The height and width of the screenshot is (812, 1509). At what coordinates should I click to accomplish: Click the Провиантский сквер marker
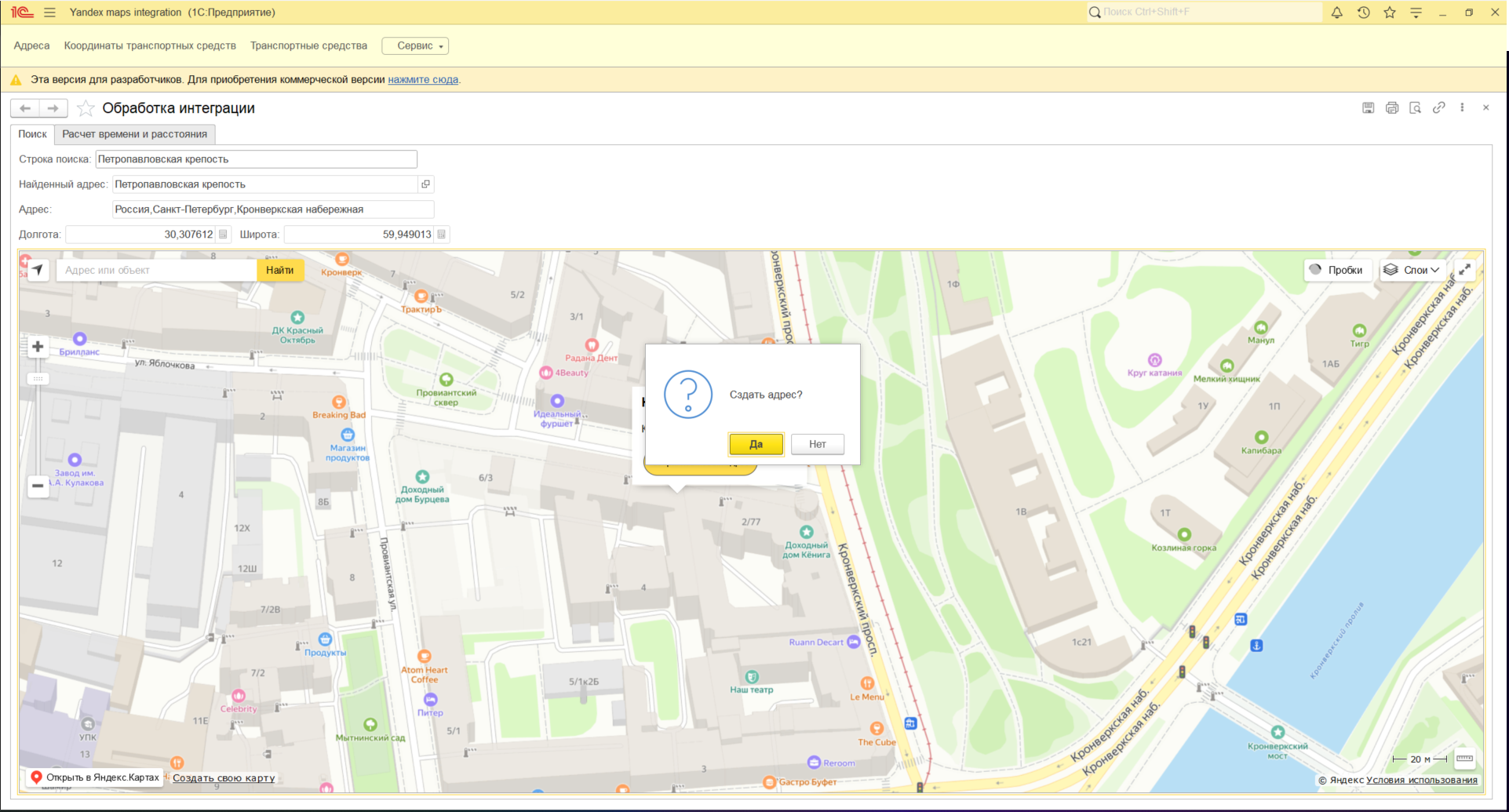[x=446, y=380]
